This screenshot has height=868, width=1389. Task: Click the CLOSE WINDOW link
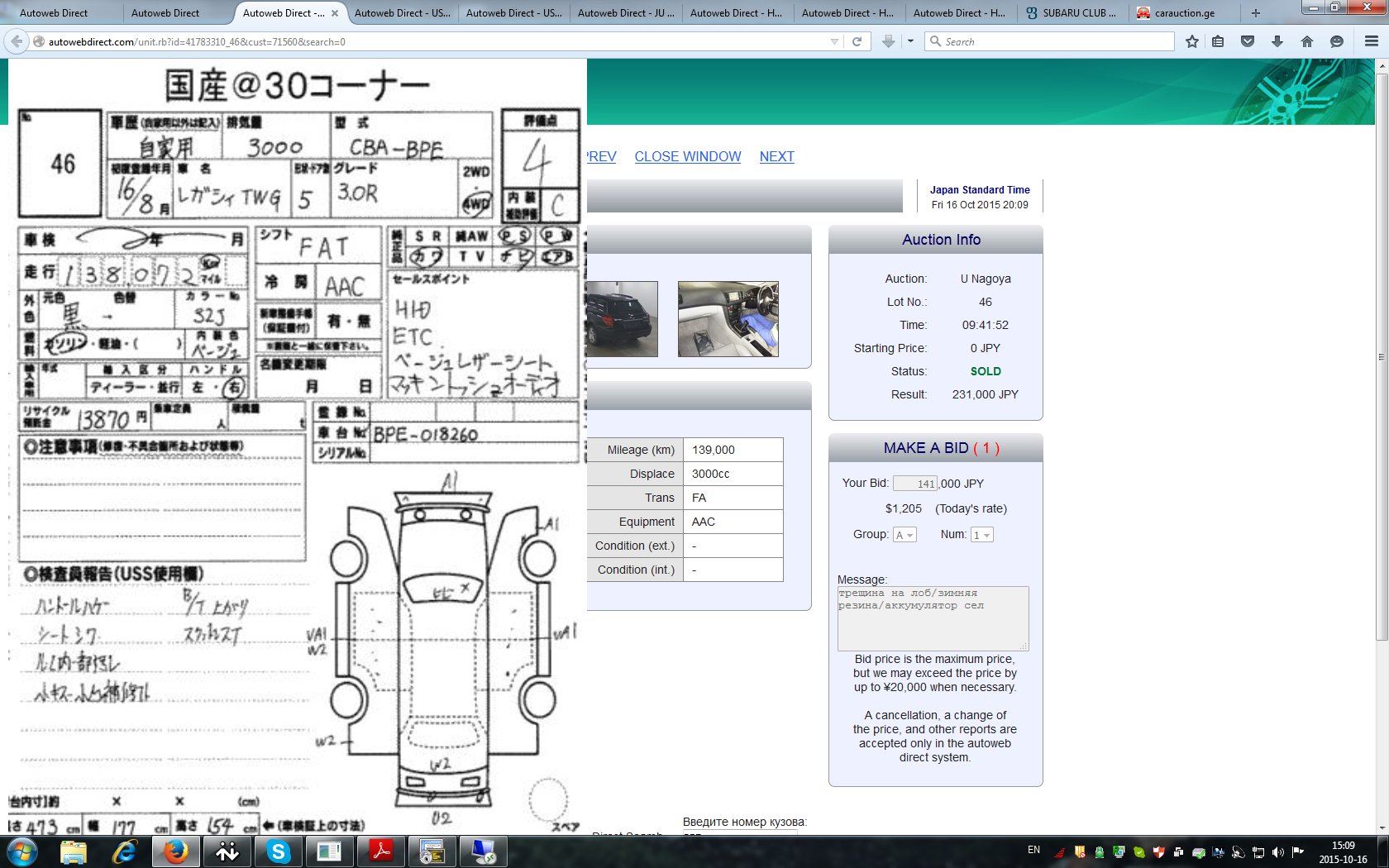tap(687, 156)
